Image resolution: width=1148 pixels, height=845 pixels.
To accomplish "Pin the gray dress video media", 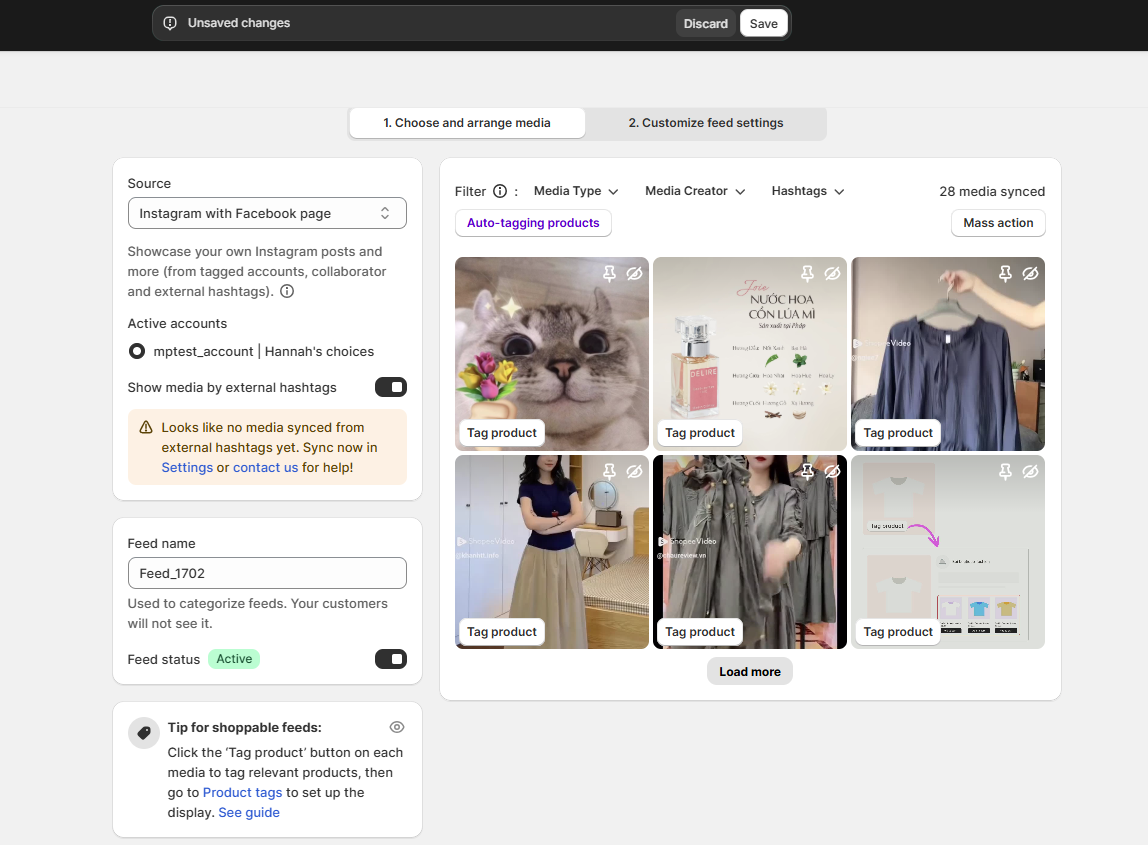I will [x=808, y=471].
